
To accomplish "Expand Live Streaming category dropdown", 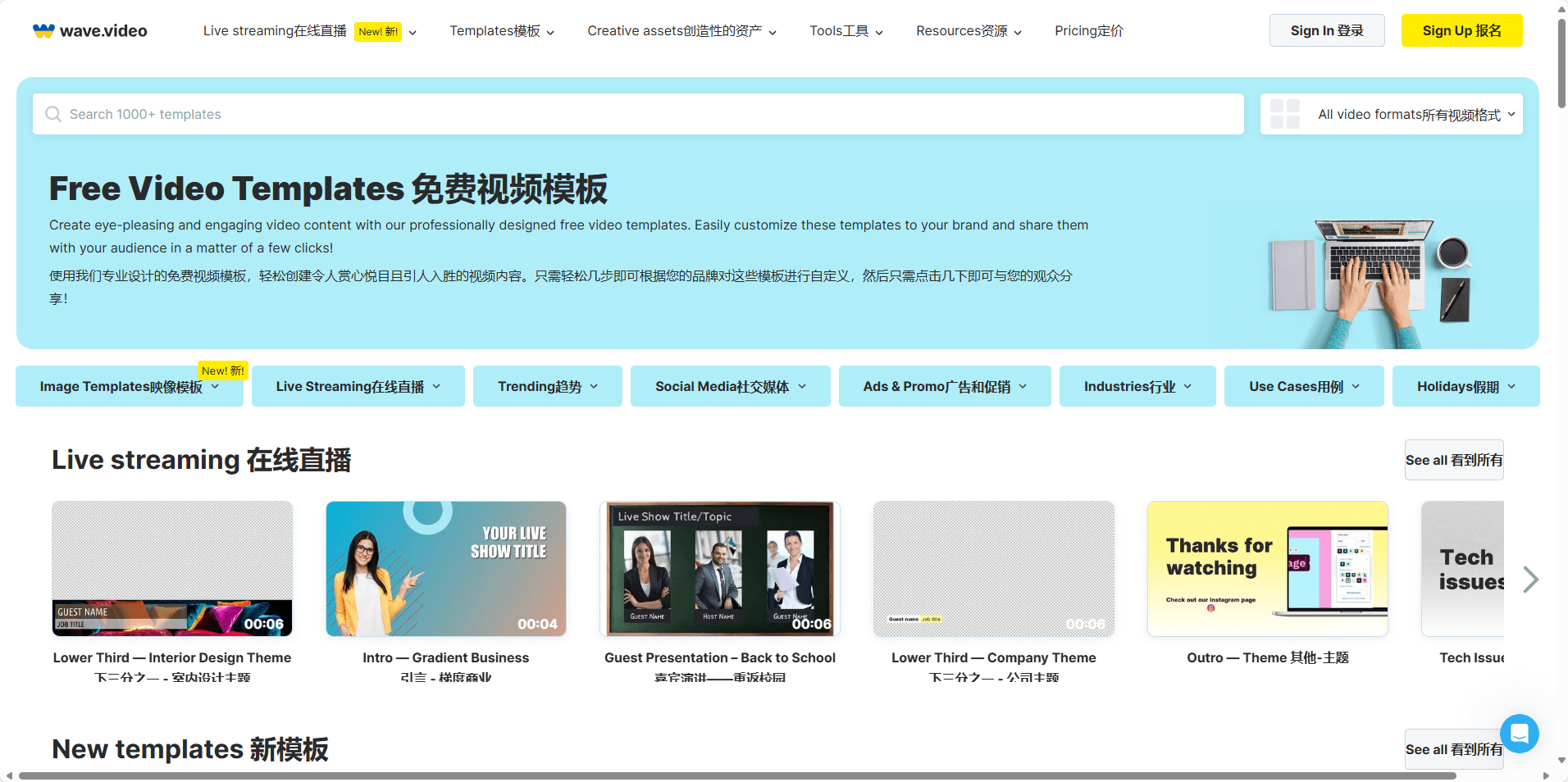I will tap(358, 386).
